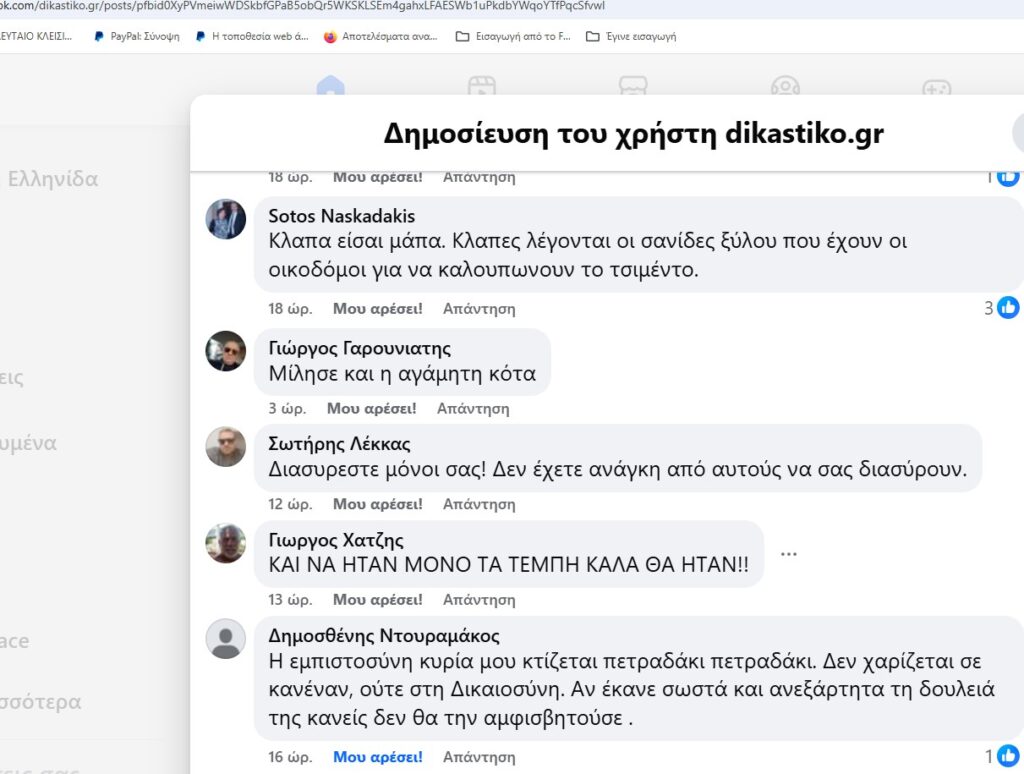Open Έγινε εισαγωγή bookmarks folder
The height and width of the screenshot is (774, 1024).
point(631,37)
